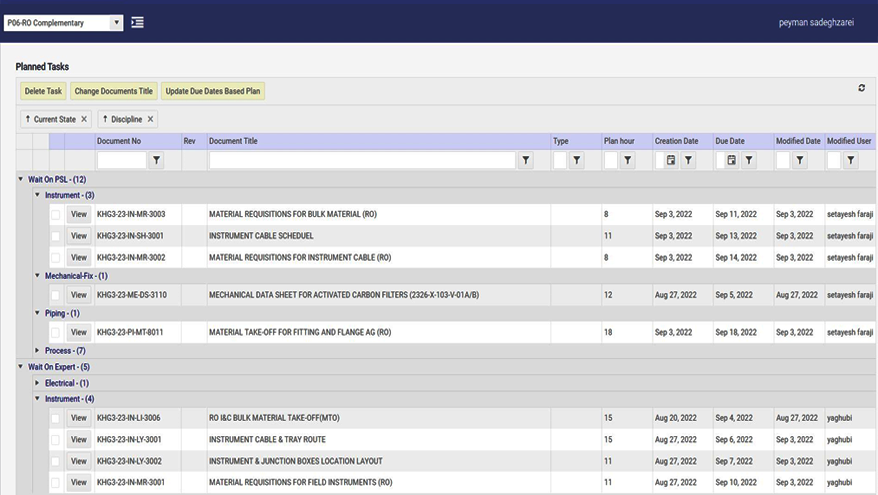Collapse the Wait On PSL - (12) group
Image resolution: width=878 pixels, height=495 pixels.
pos(22,178)
